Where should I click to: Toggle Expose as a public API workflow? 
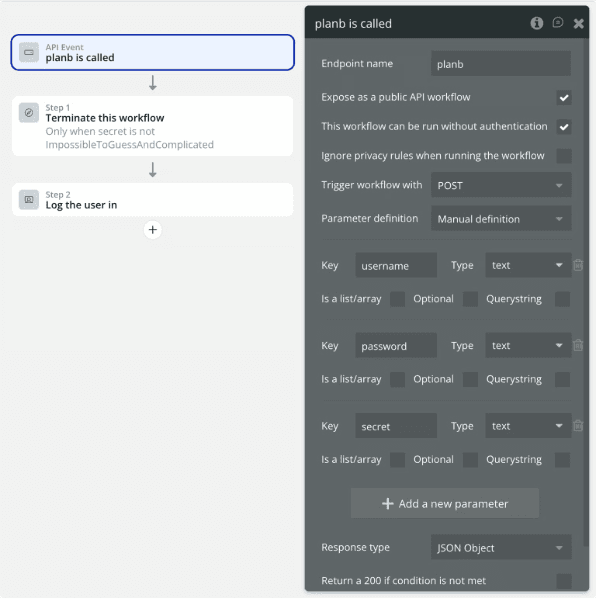[x=564, y=98]
